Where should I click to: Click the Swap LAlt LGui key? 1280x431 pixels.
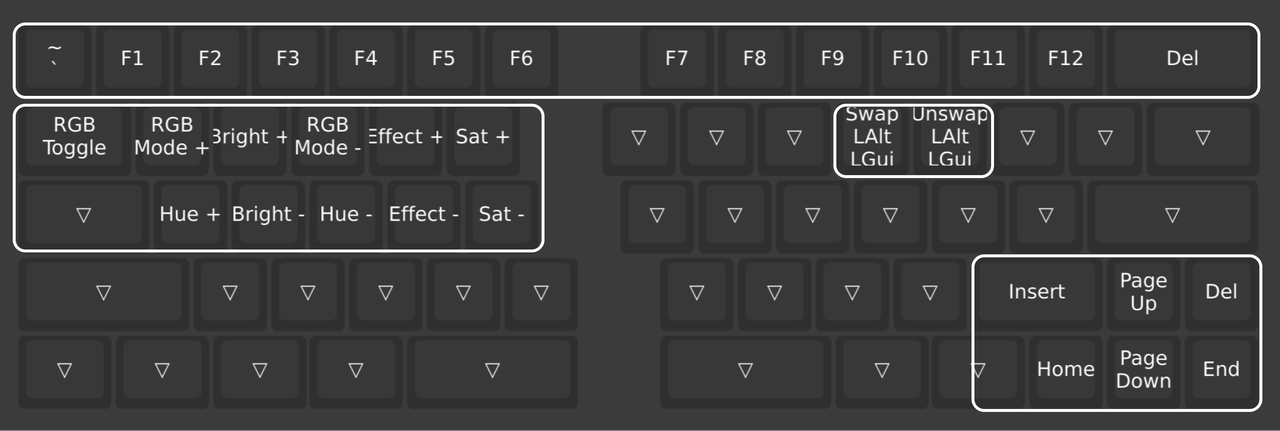[872, 137]
